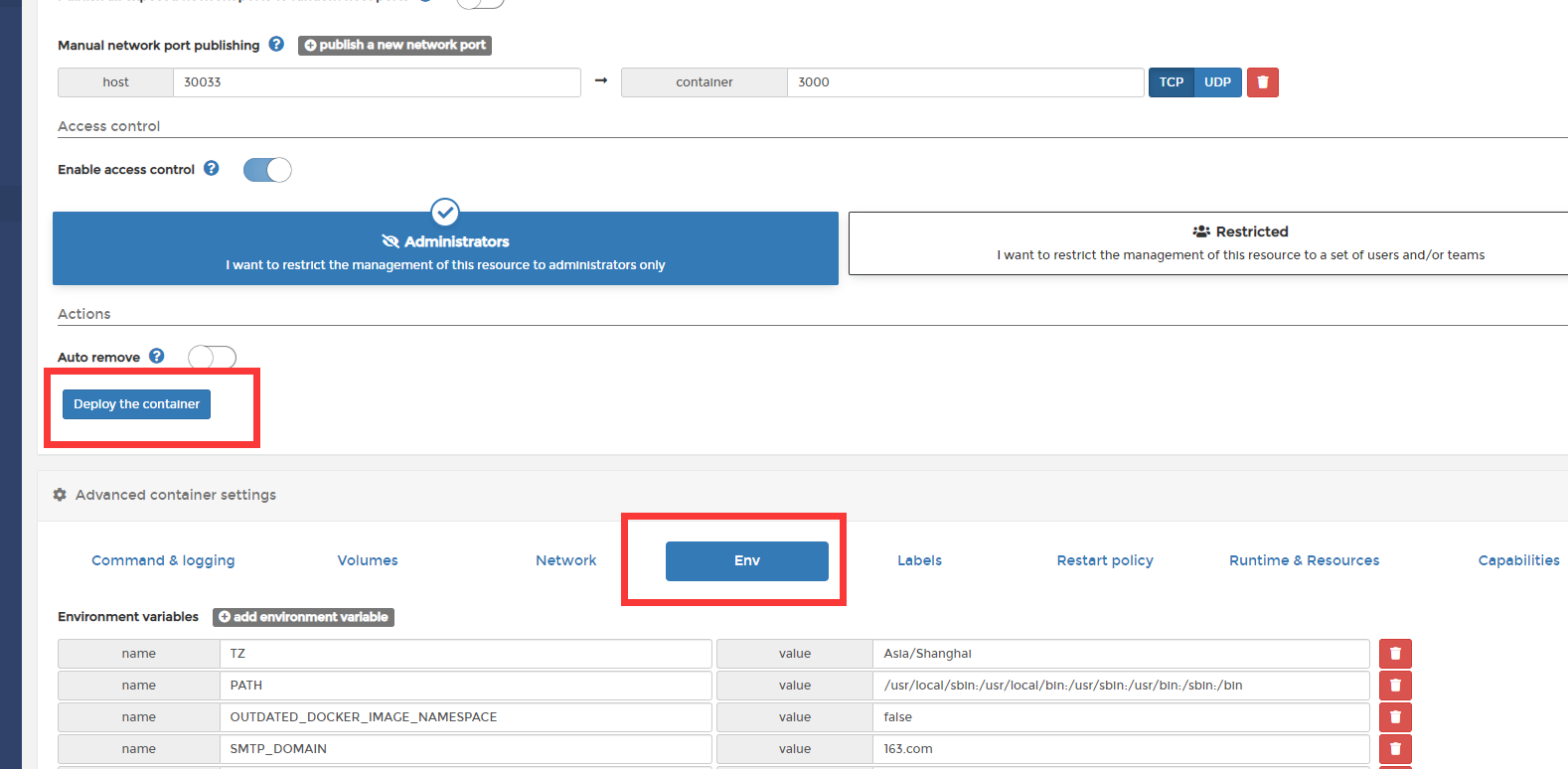Toggle the Auto remove switch
The width and height of the screenshot is (1568, 769).
[212, 357]
